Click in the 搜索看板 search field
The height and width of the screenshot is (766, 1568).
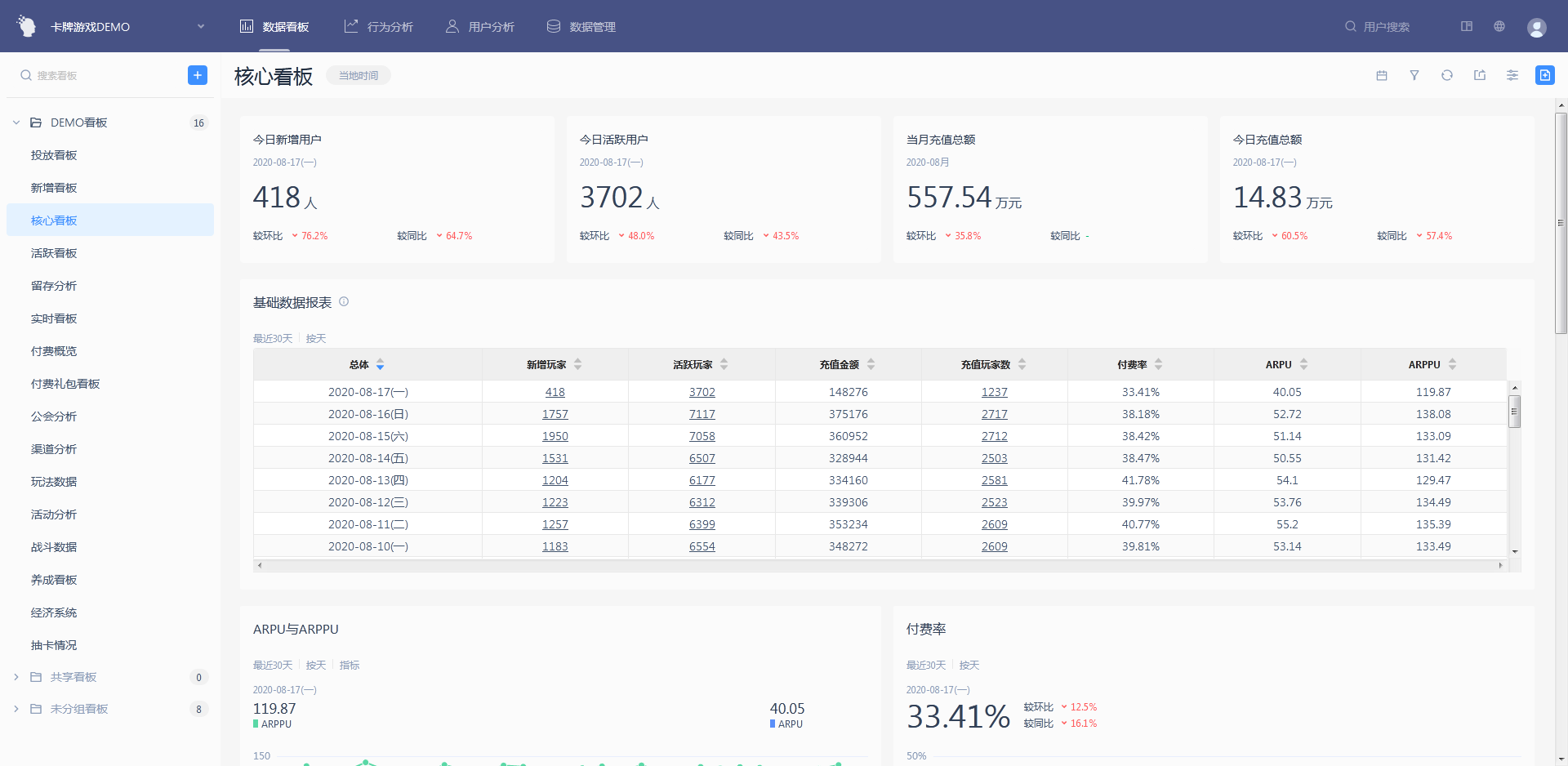(x=98, y=75)
